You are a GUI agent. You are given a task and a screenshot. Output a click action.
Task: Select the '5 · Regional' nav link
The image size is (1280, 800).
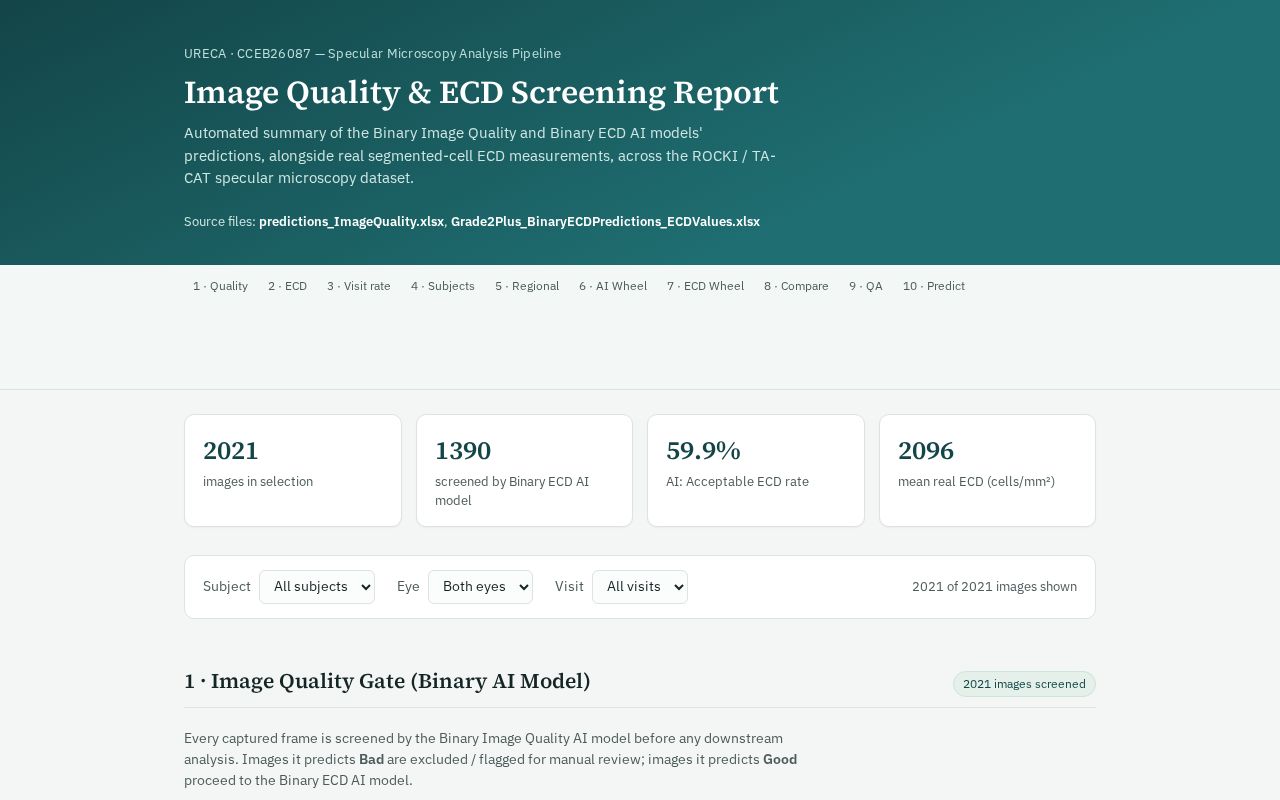coord(527,286)
